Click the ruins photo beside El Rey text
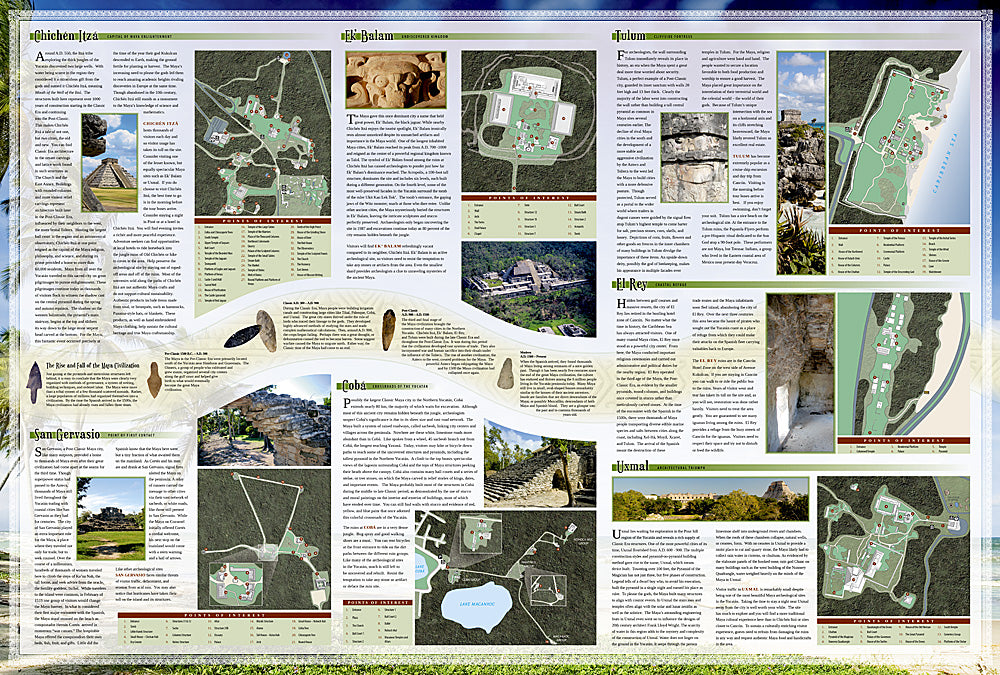This screenshot has height=675, width=1000. [798, 364]
